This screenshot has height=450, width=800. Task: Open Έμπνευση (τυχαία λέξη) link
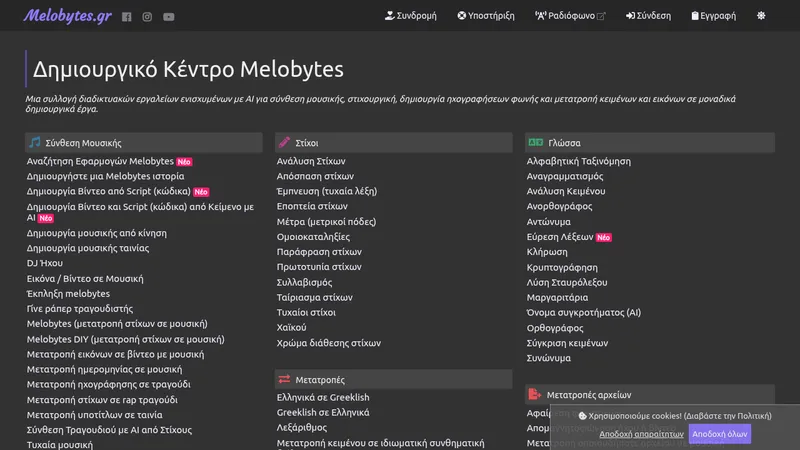point(327,191)
